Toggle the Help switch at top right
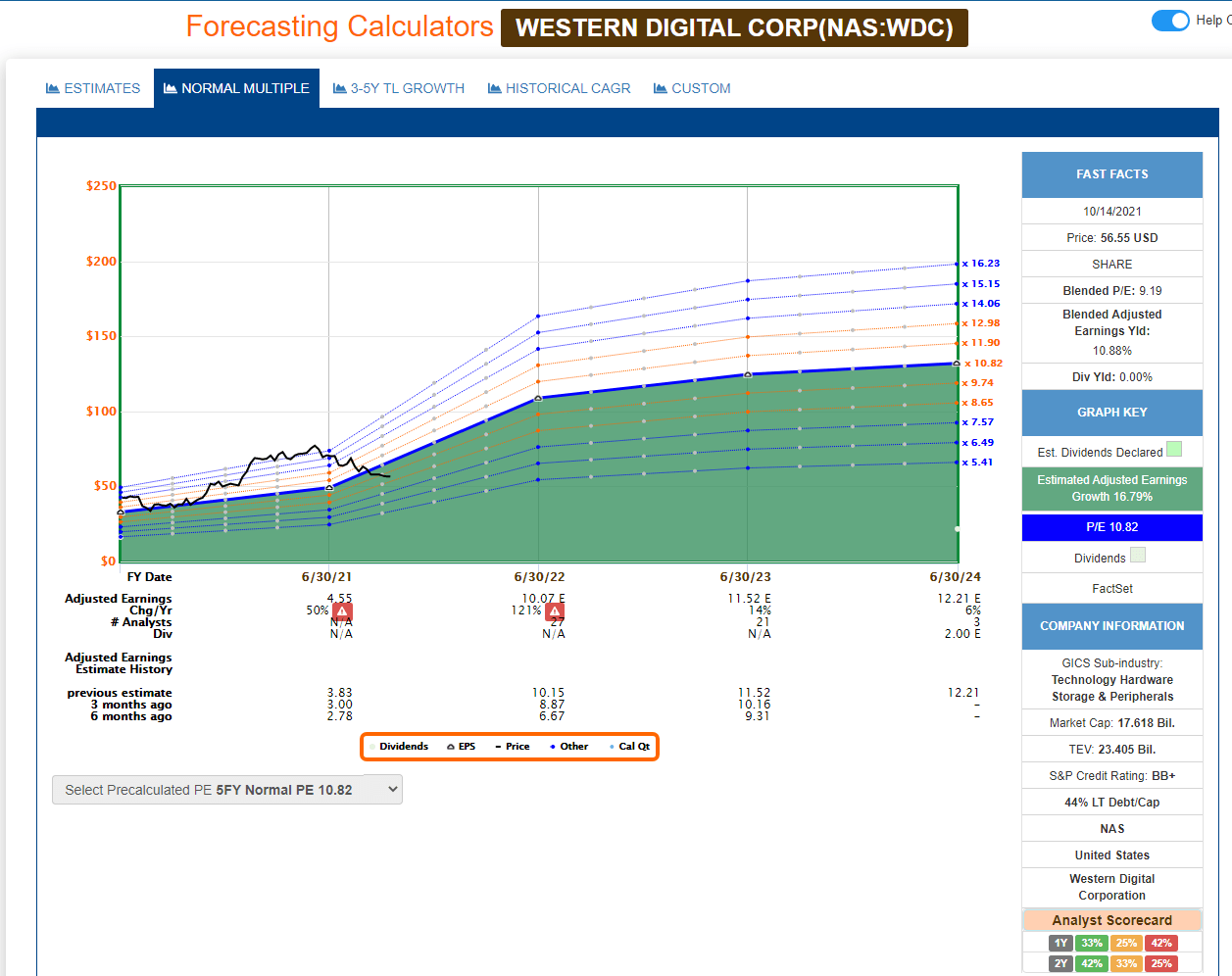1232x976 pixels. click(1170, 20)
